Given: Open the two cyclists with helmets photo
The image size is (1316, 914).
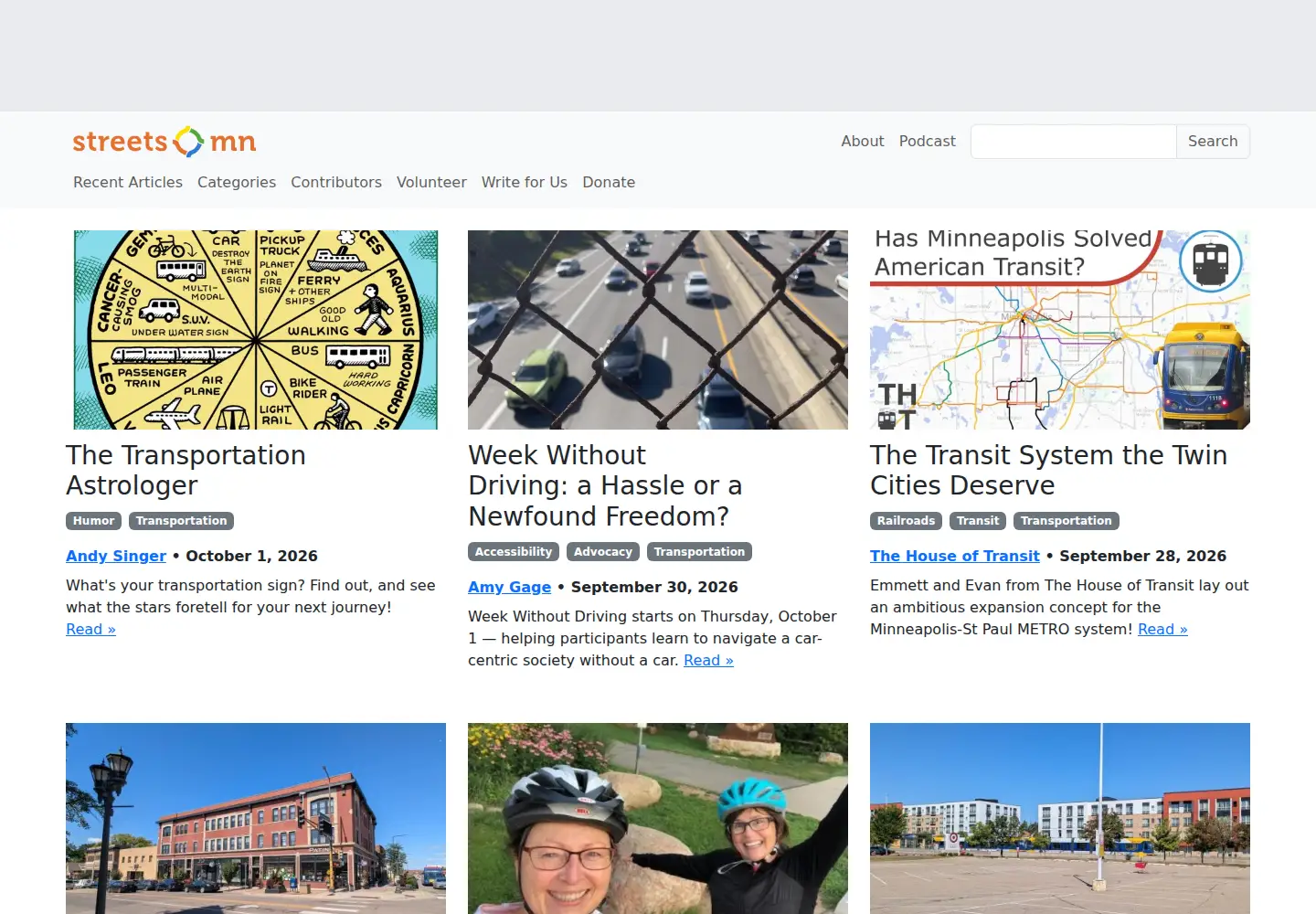Looking at the screenshot, I should click(x=658, y=818).
